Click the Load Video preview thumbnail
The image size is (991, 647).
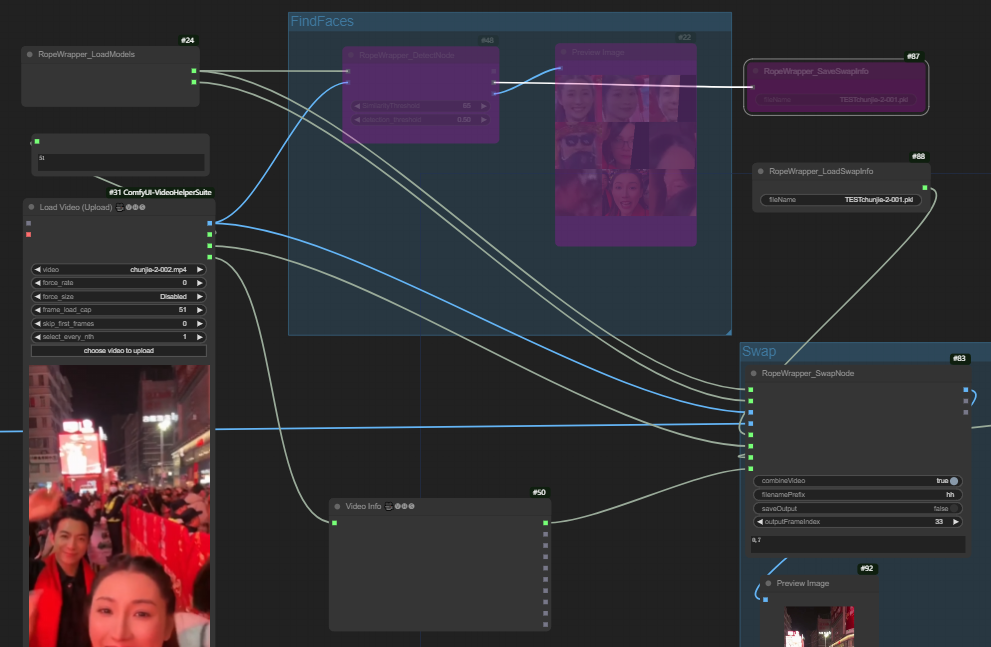coord(119,505)
